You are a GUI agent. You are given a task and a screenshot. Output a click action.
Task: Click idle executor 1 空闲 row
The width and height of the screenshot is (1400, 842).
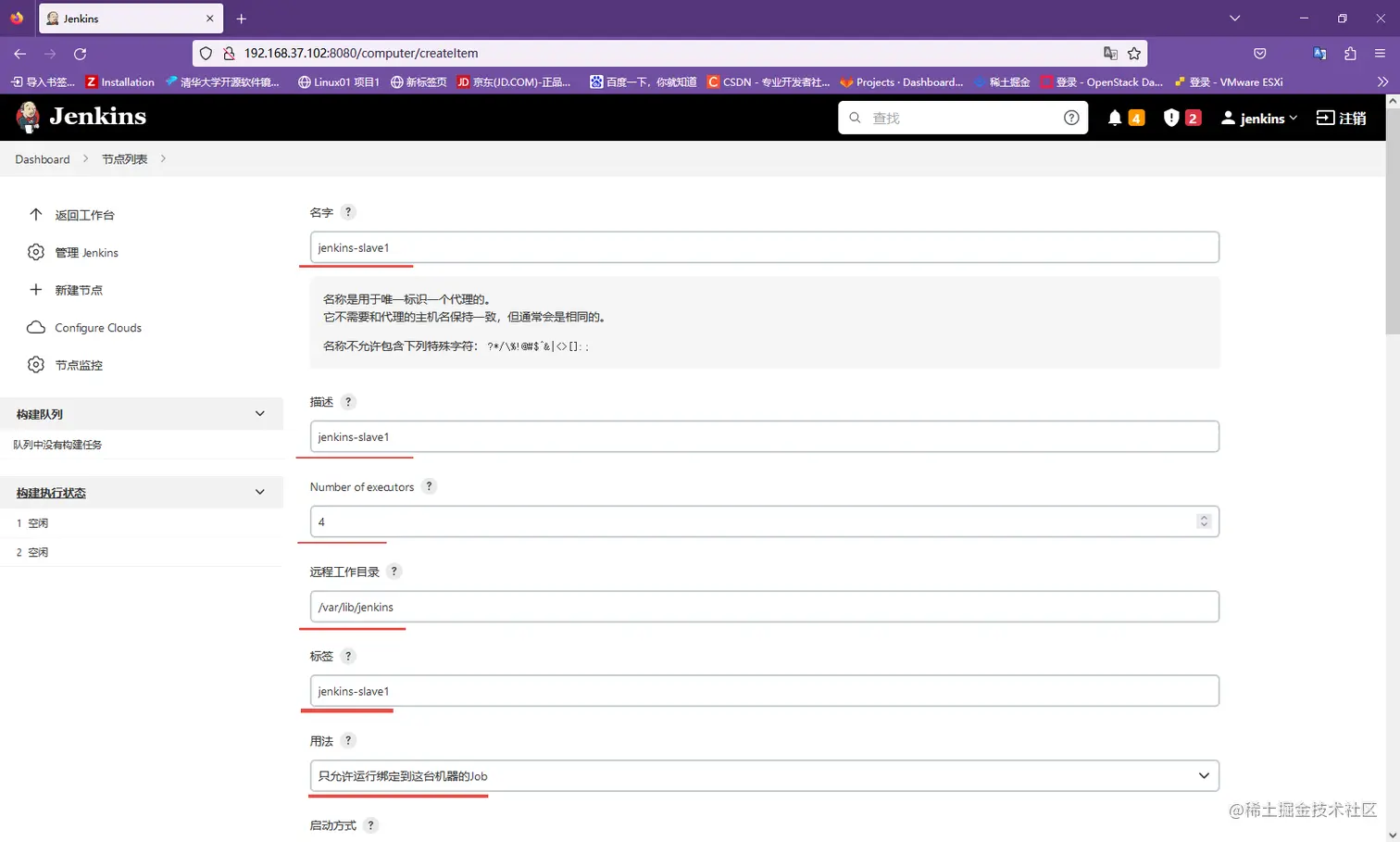click(141, 523)
